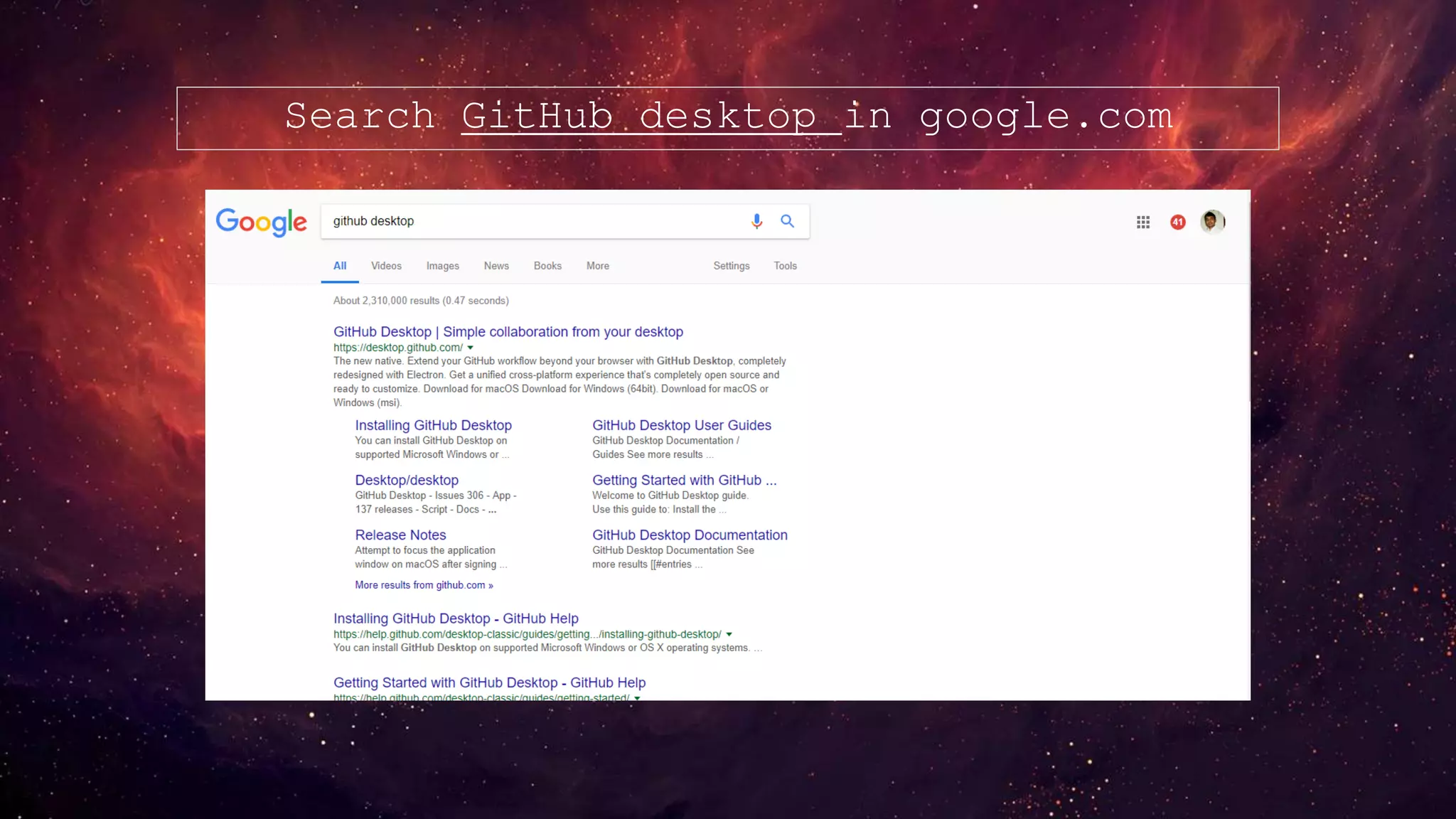Select the All results tab
1456x819 pixels.
click(x=340, y=266)
